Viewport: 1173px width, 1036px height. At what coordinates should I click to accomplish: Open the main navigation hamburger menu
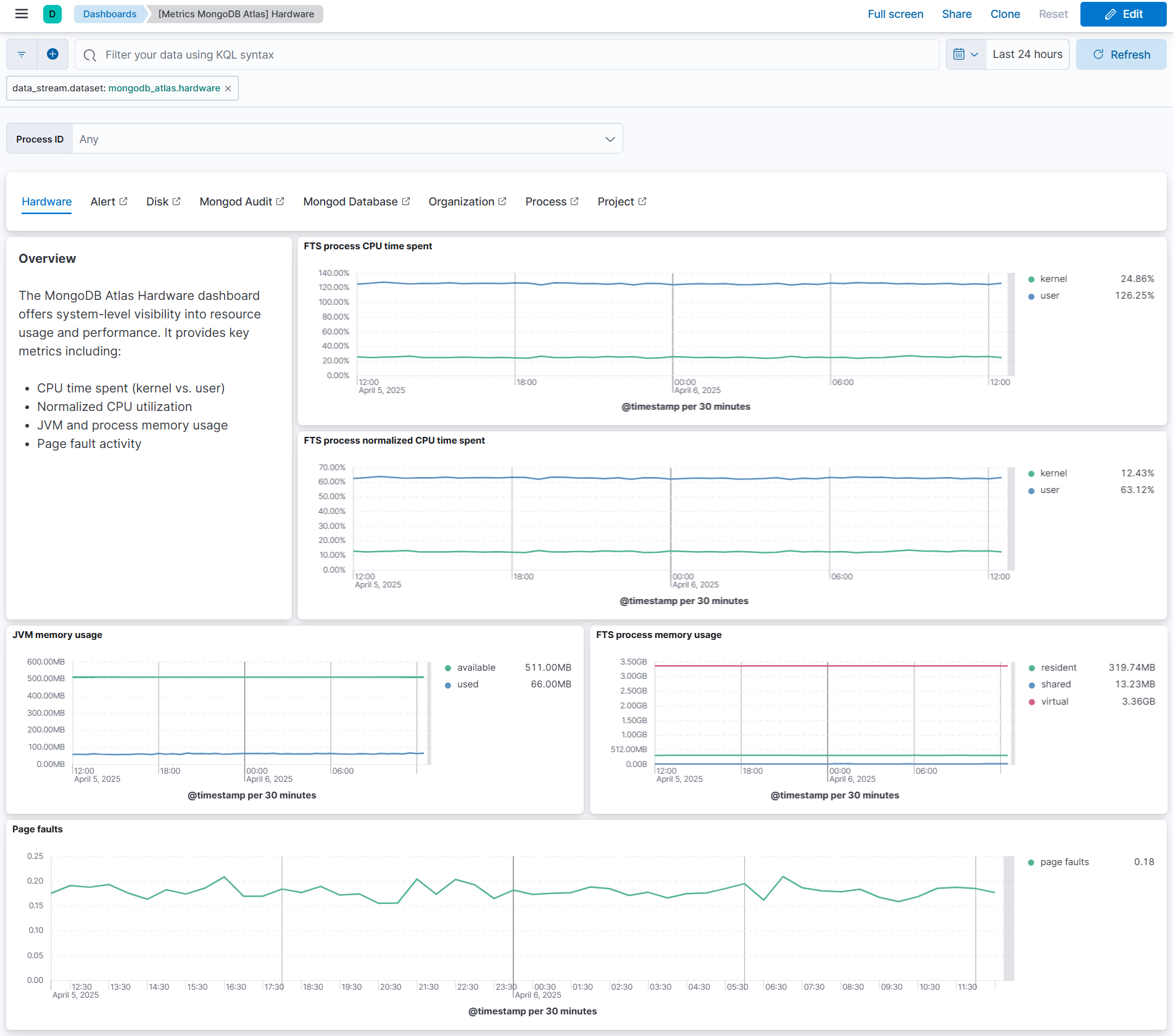click(21, 14)
